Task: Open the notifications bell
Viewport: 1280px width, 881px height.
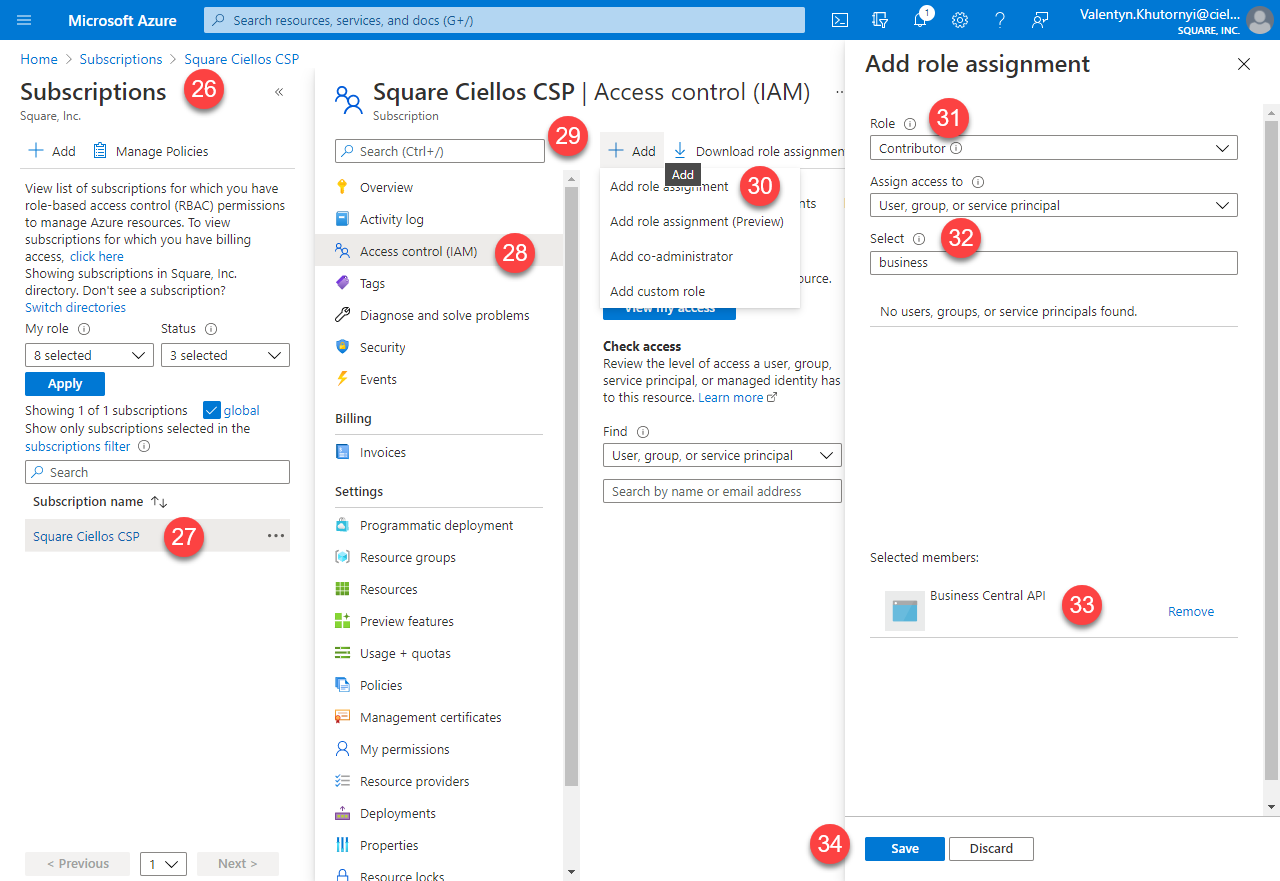Action: coord(920,20)
